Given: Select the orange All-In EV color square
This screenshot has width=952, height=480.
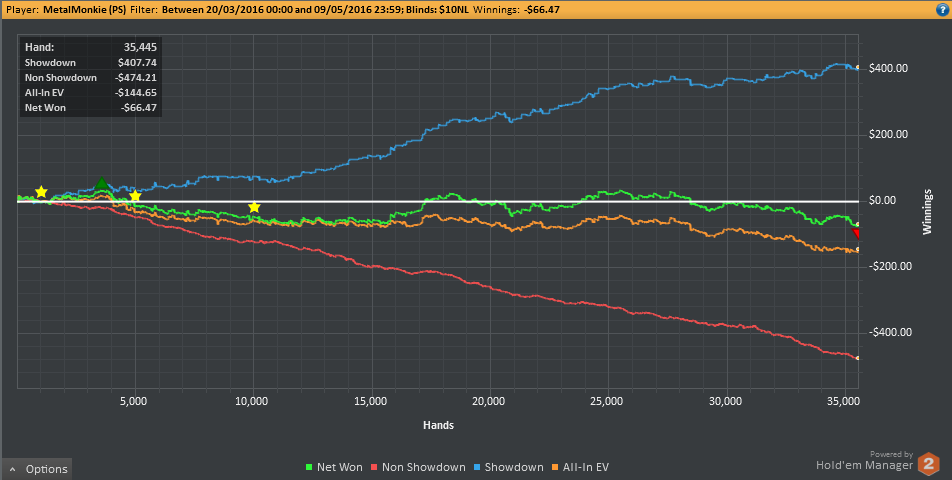Looking at the screenshot, I should pos(555,467).
